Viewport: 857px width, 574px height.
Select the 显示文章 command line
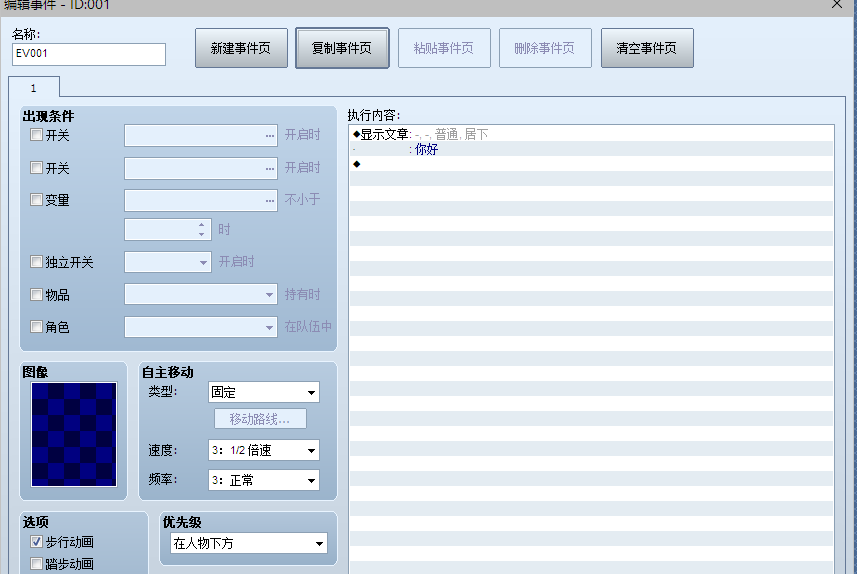coord(591,134)
